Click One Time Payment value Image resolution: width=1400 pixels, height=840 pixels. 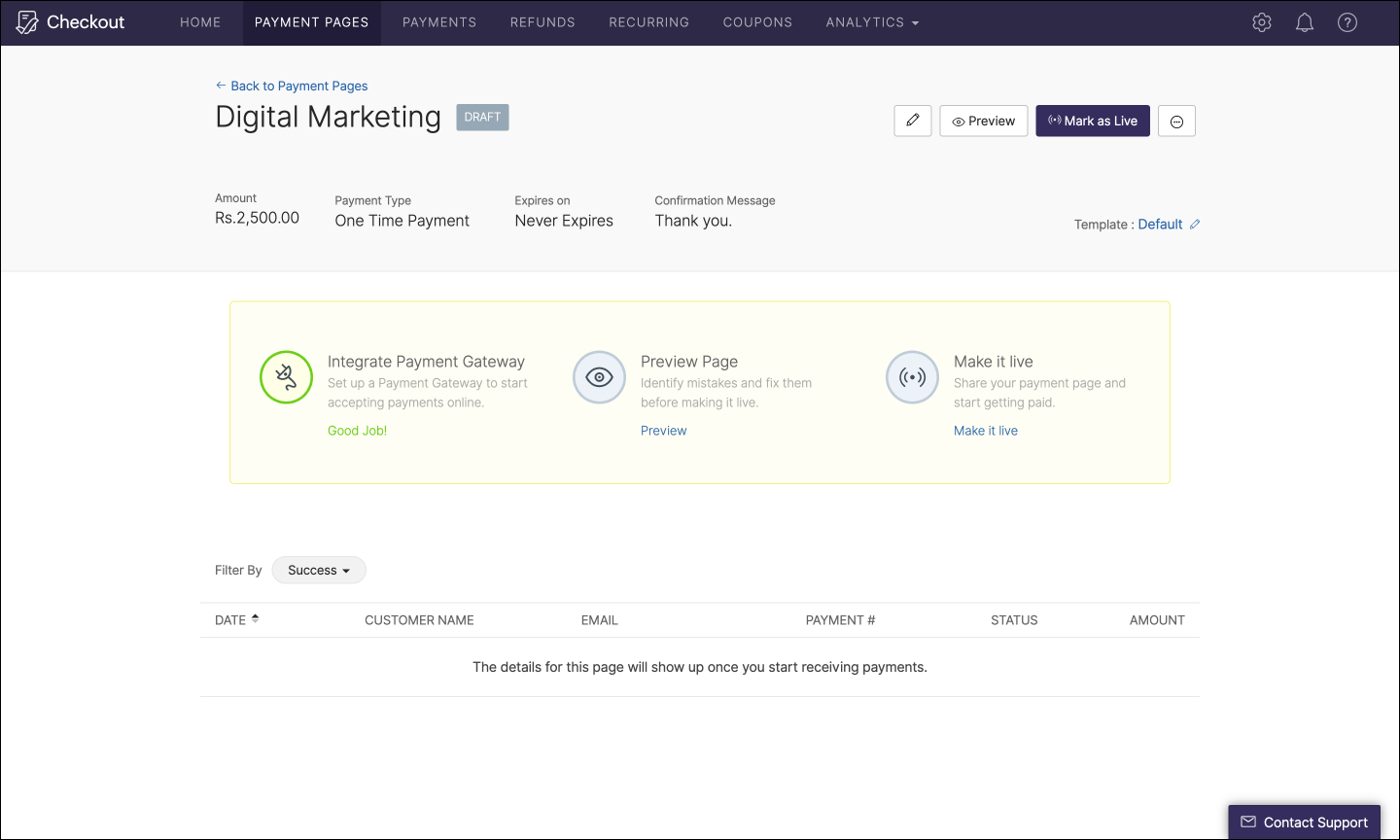coord(402,221)
